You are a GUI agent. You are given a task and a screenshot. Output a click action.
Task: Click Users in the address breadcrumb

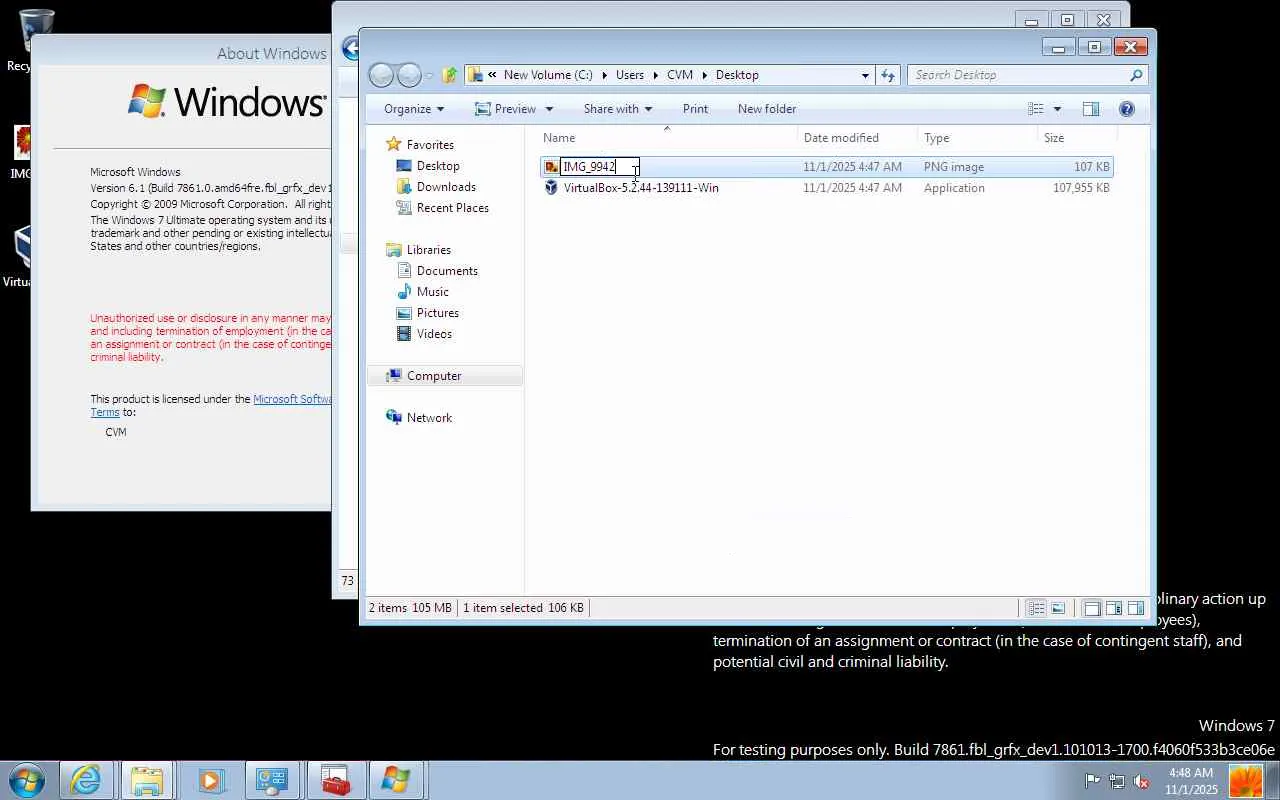(x=630, y=75)
